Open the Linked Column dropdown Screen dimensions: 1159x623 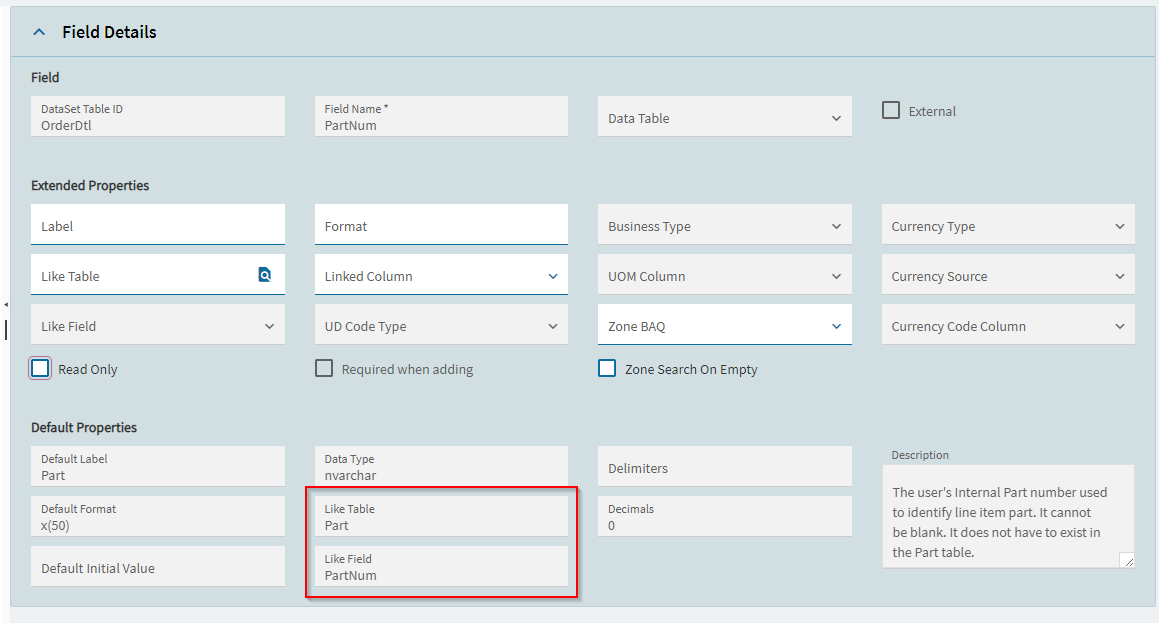pyautogui.click(x=441, y=275)
